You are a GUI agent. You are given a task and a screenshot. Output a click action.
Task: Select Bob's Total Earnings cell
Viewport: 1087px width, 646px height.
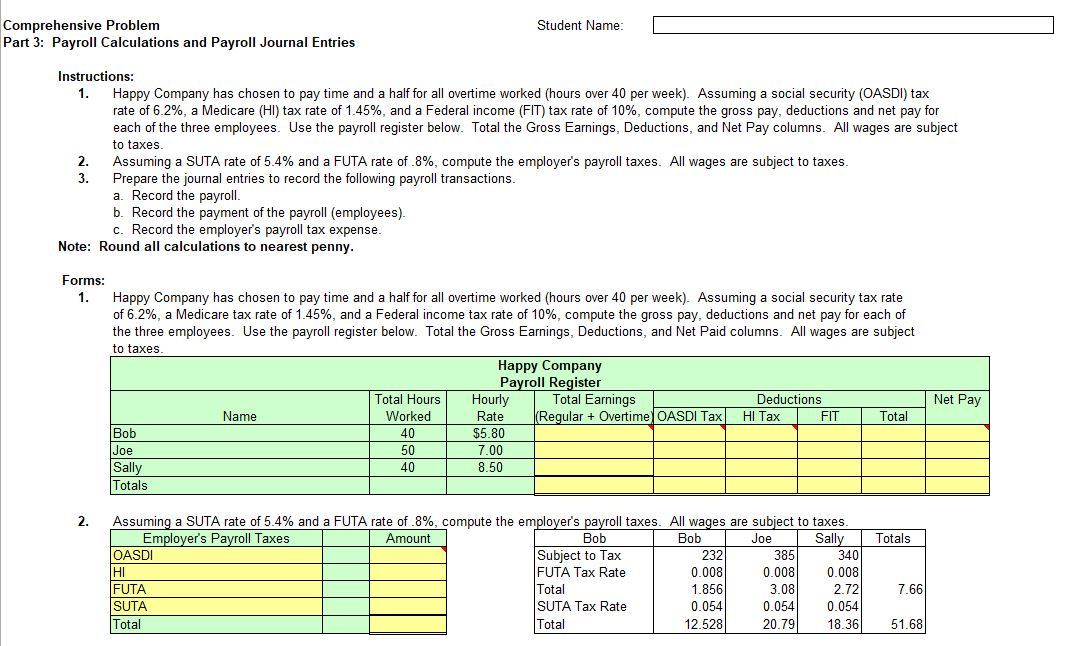pyautogui.click(x=595, y=432)
